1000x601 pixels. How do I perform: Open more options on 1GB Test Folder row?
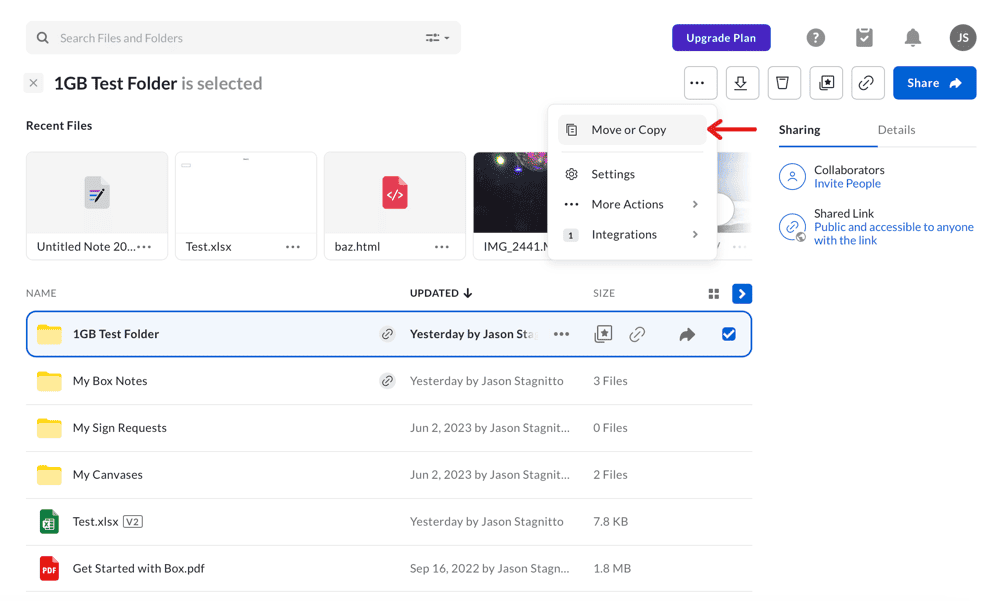coord(562,335)
